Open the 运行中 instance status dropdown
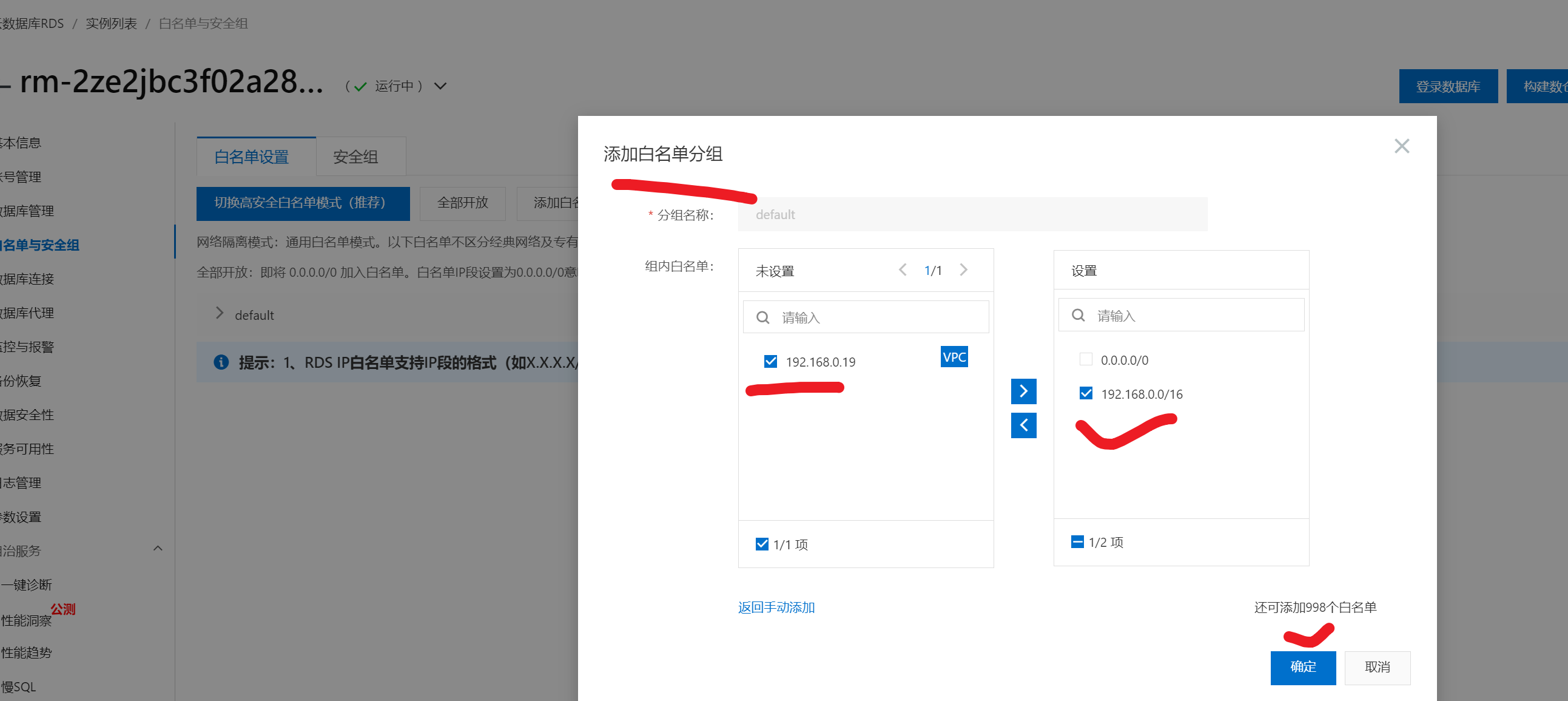The image size is (1568, 701). click(440, 86)
